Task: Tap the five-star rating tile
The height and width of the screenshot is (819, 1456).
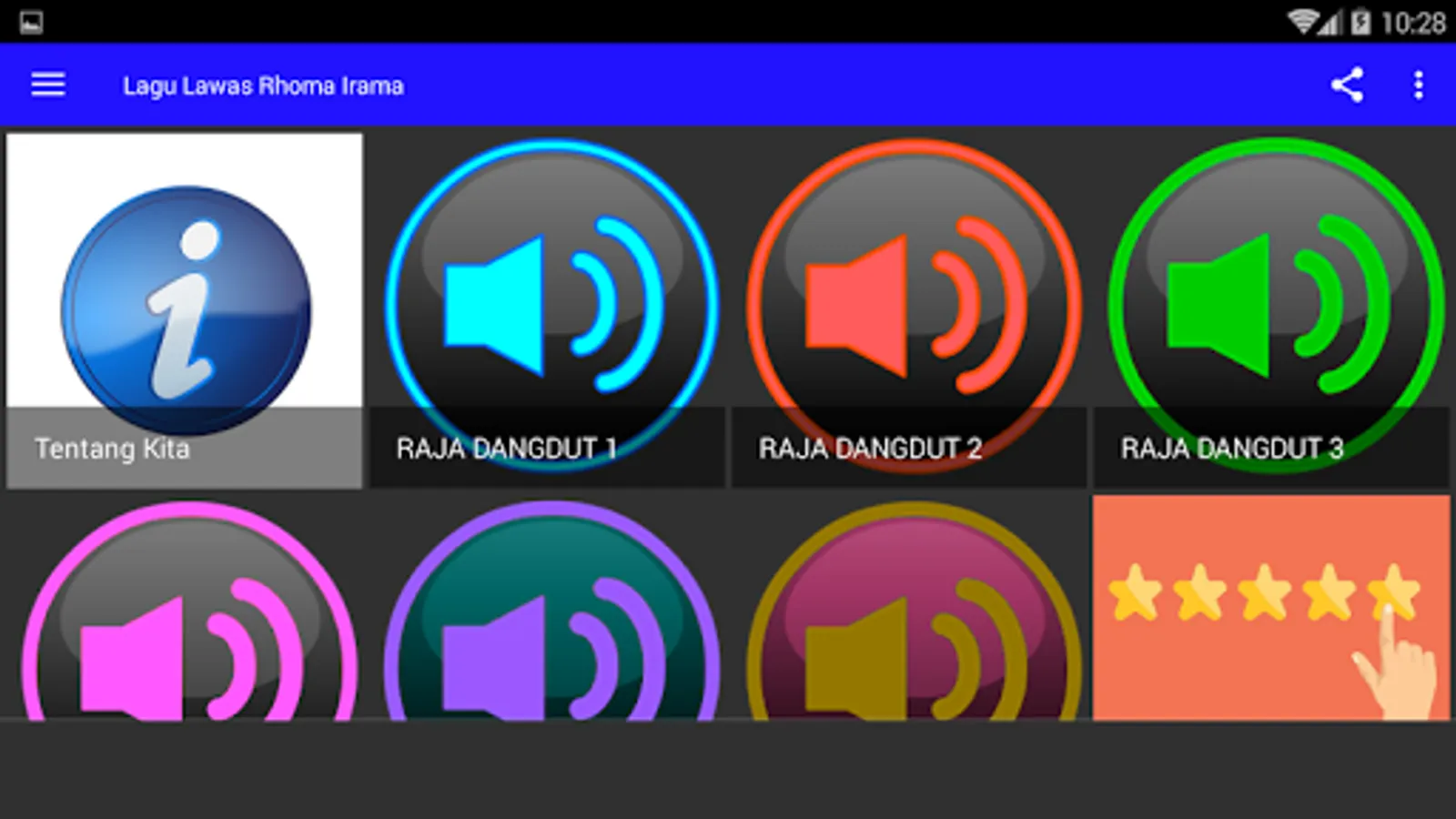Action: pyautogui.click(x=1271, y=608)
